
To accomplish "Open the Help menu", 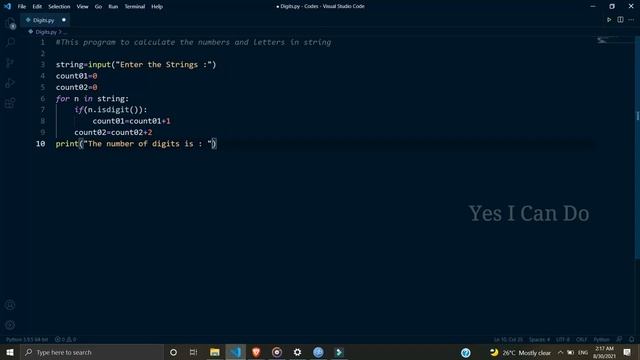I will [x=157, y=7].
